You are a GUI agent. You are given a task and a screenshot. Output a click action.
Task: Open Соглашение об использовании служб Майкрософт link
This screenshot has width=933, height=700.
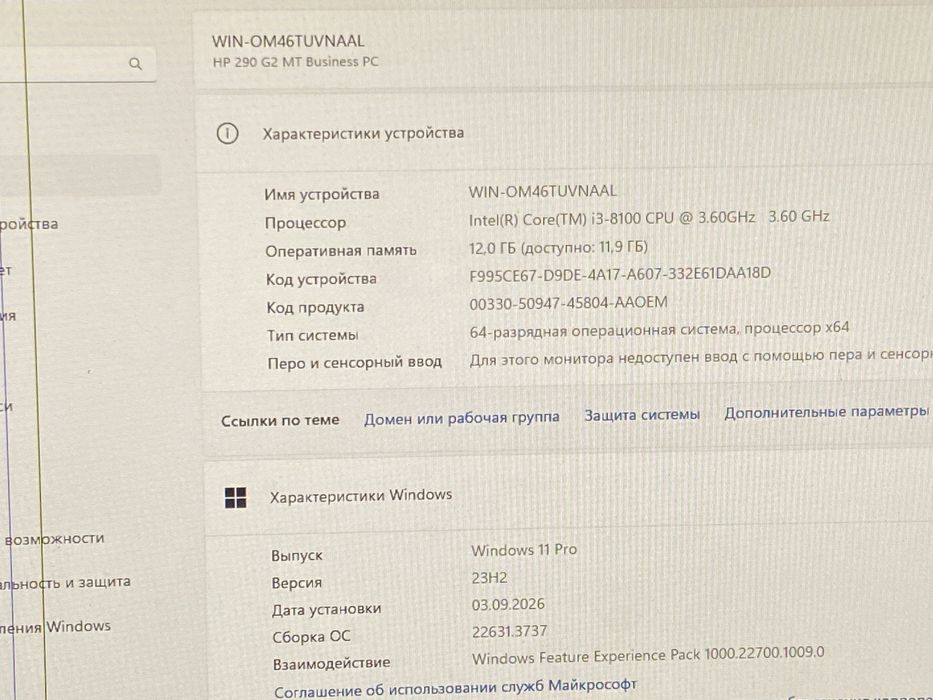coord(455,688)
